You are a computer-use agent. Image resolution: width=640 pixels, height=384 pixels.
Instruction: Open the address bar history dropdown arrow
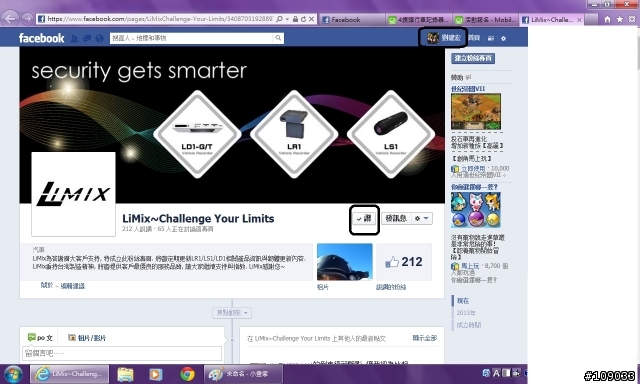click(287, 19)
